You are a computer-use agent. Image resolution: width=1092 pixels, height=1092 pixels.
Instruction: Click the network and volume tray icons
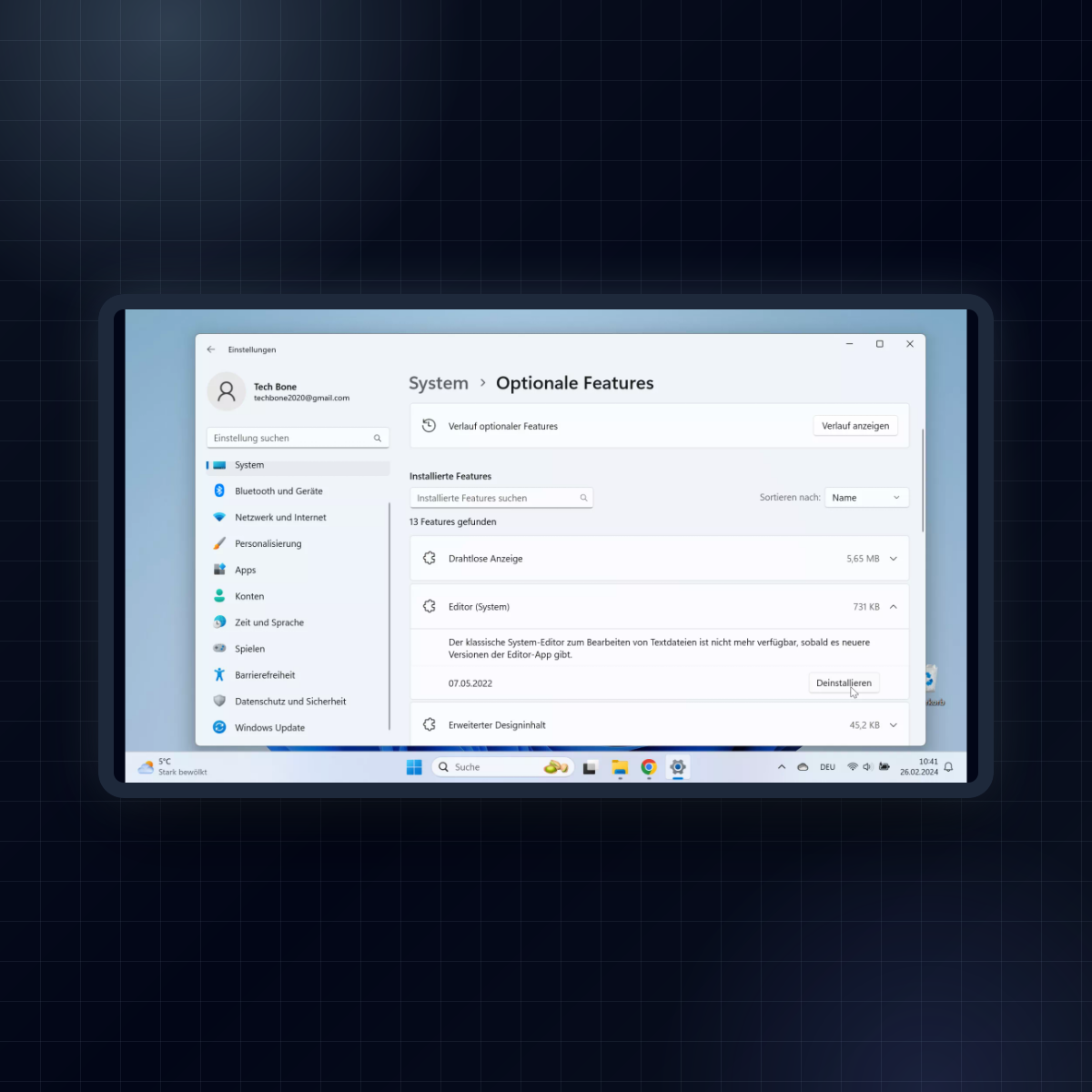860,767
